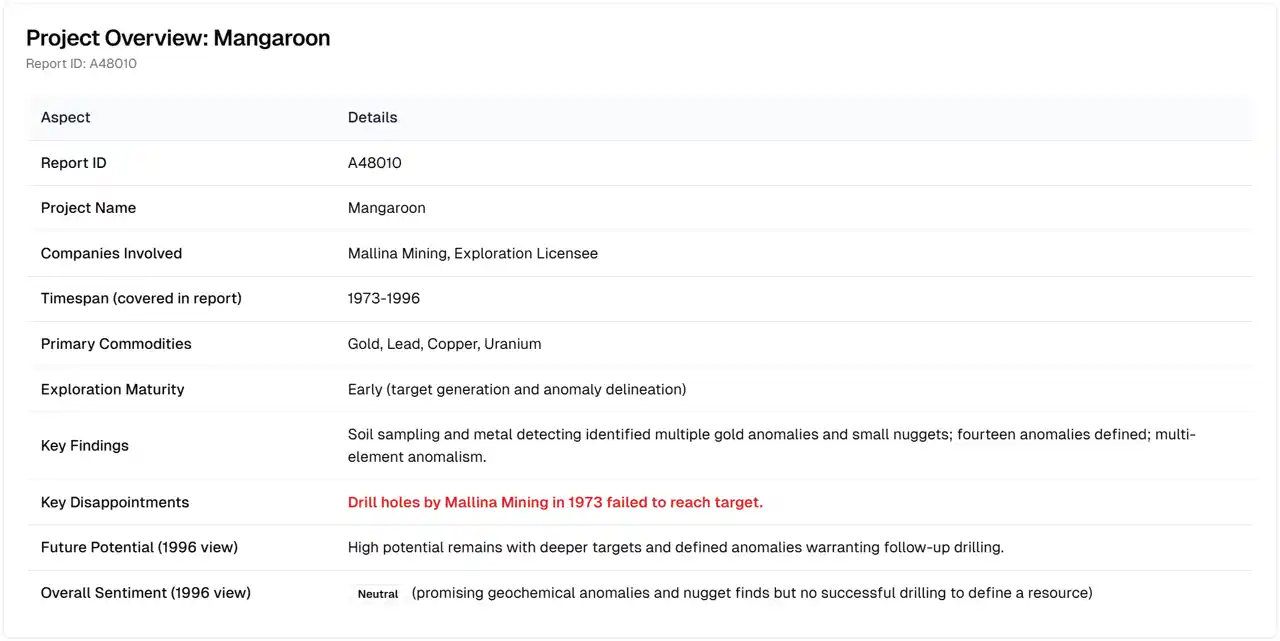Select the 'Key Disappointments' row label

[x=115, y=503]
